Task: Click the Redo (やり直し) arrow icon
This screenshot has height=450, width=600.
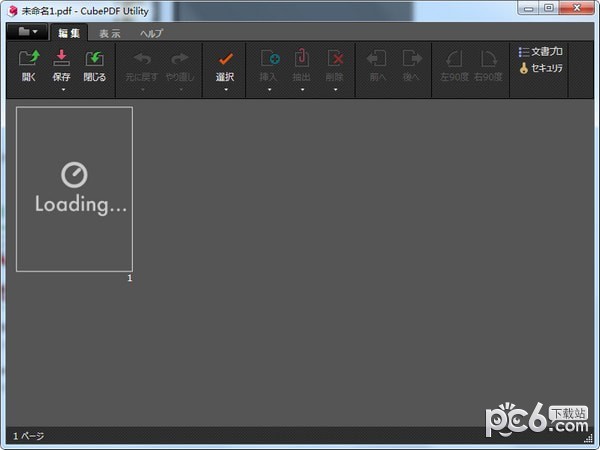Action: [x=180, y=59]
